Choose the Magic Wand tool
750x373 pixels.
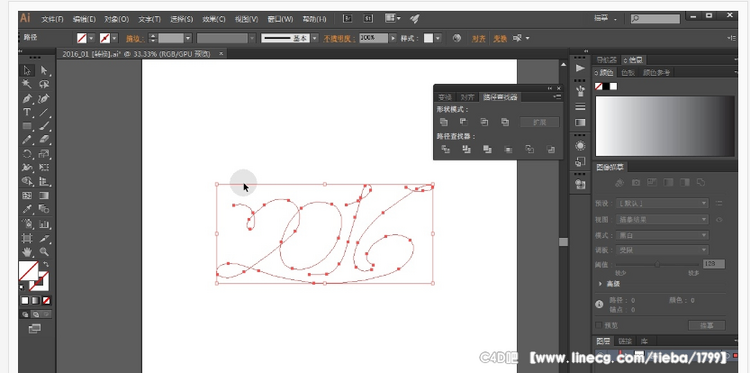[x=27, y=84]
